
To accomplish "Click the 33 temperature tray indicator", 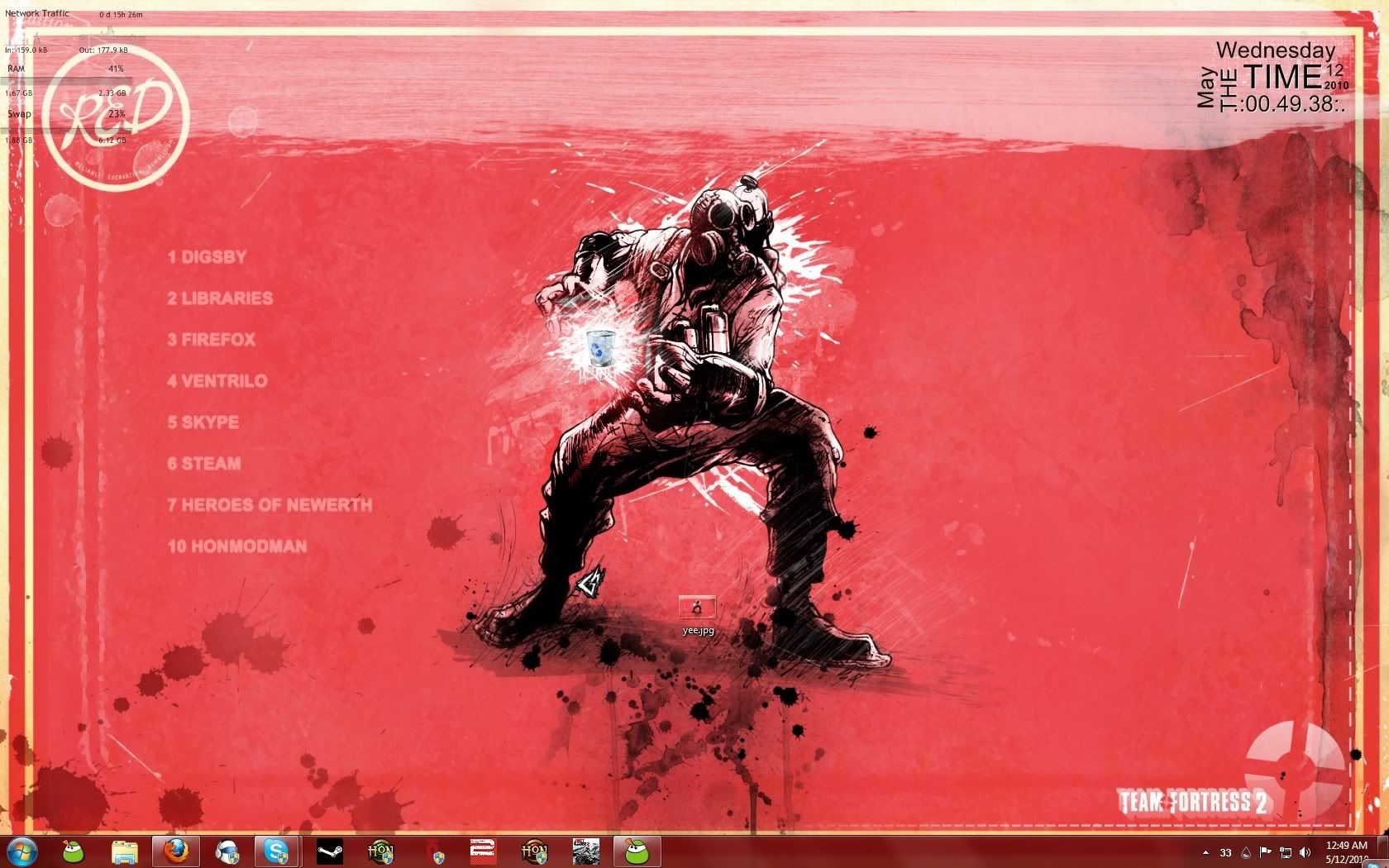I will pyautogui.click(x=1225, y=852).
